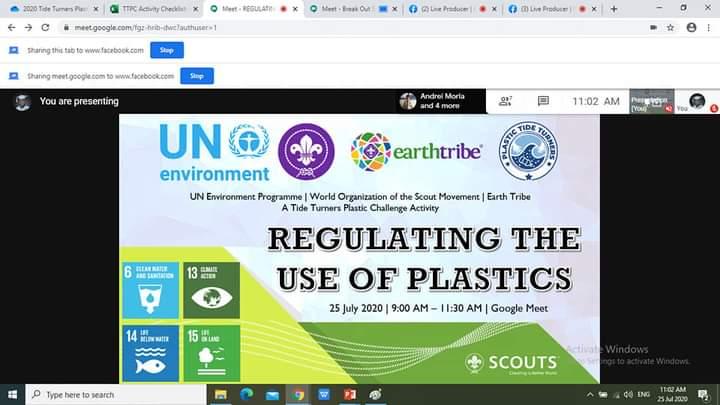Click the You are presenting avatar
Screen dimensions: 720x405
point(22,102)
